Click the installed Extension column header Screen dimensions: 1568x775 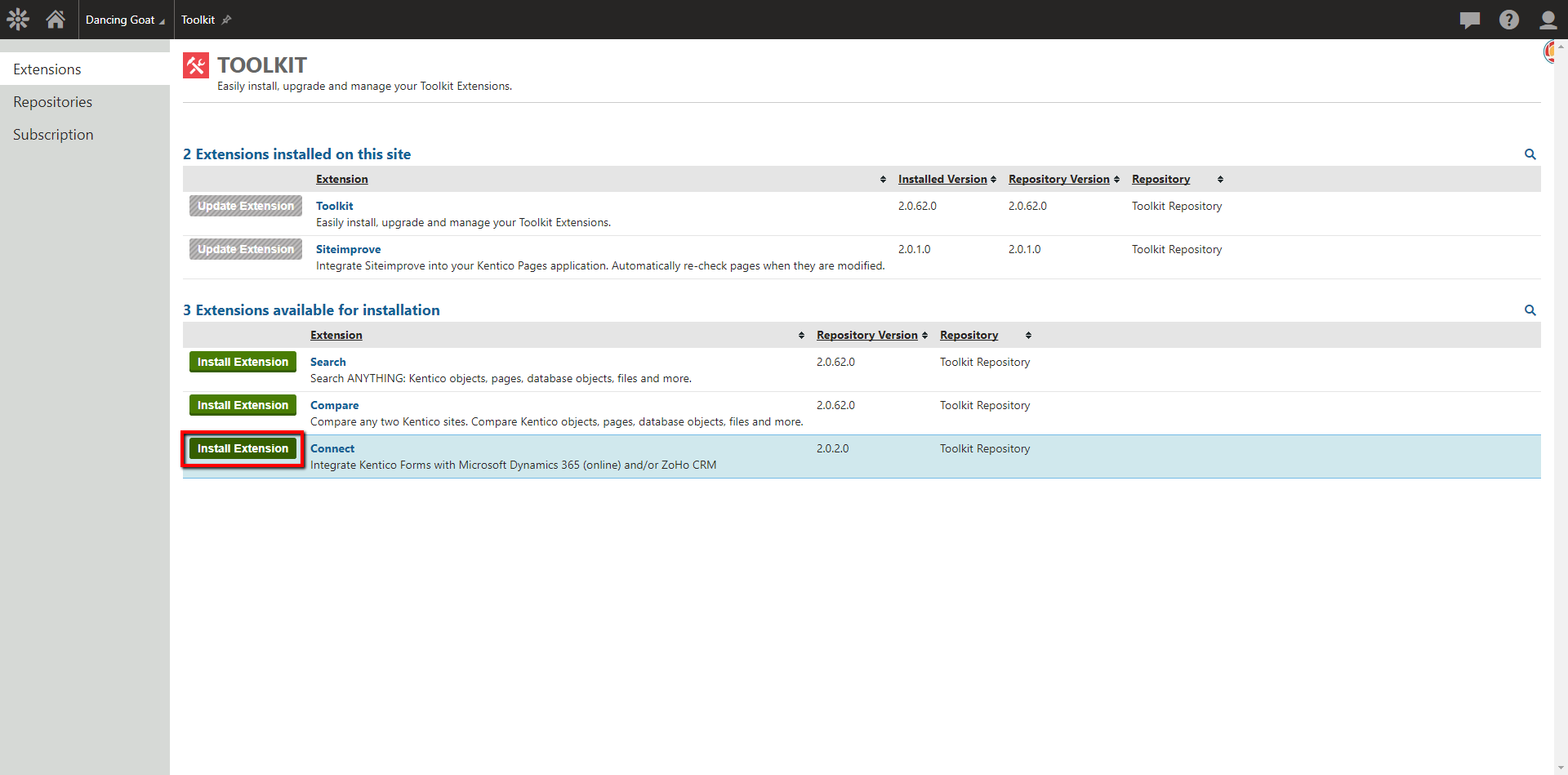tap(341, 179)
